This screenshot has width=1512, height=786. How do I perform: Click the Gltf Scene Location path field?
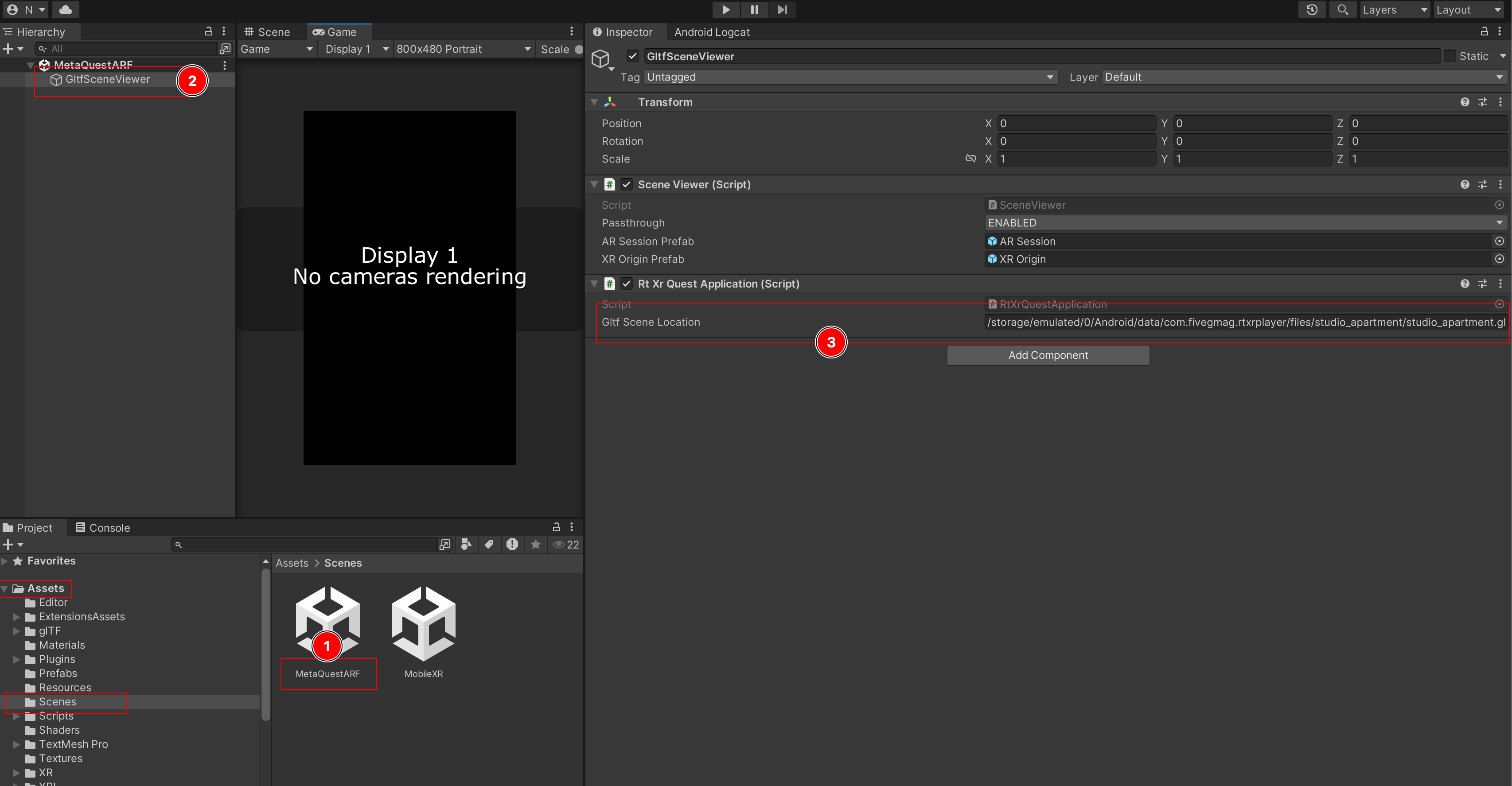click(1245, 322)
